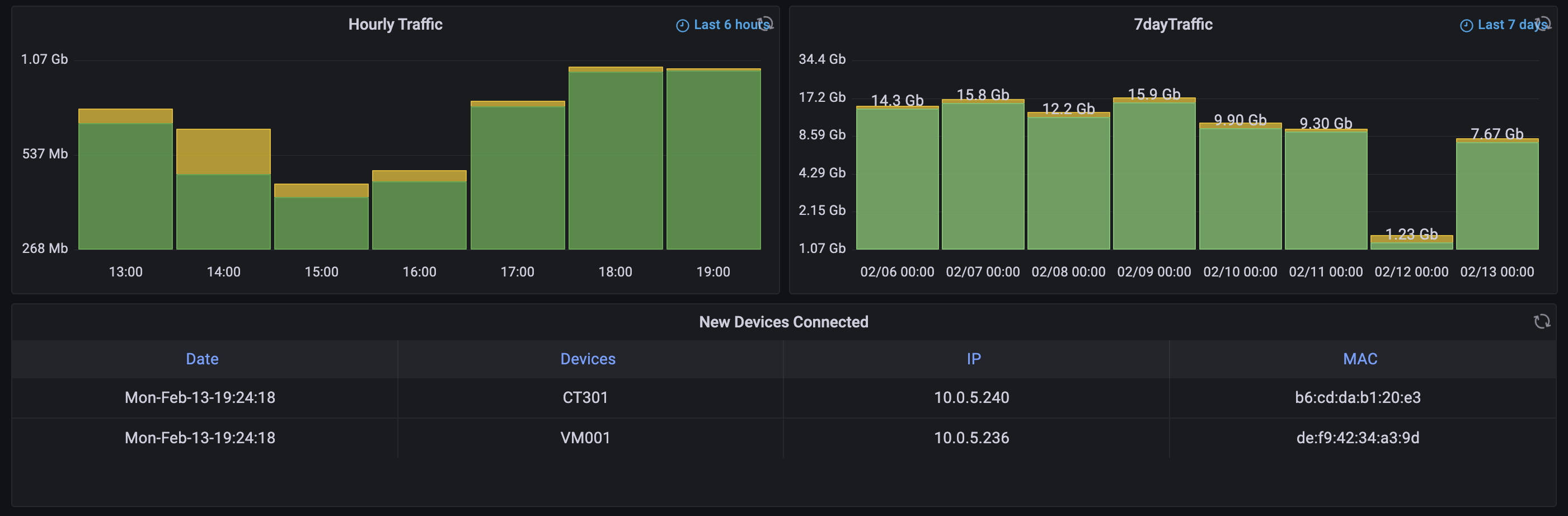Sort table by Devices column header
Viewport: 1568px width, 516px height.
[x=588, y=359]
